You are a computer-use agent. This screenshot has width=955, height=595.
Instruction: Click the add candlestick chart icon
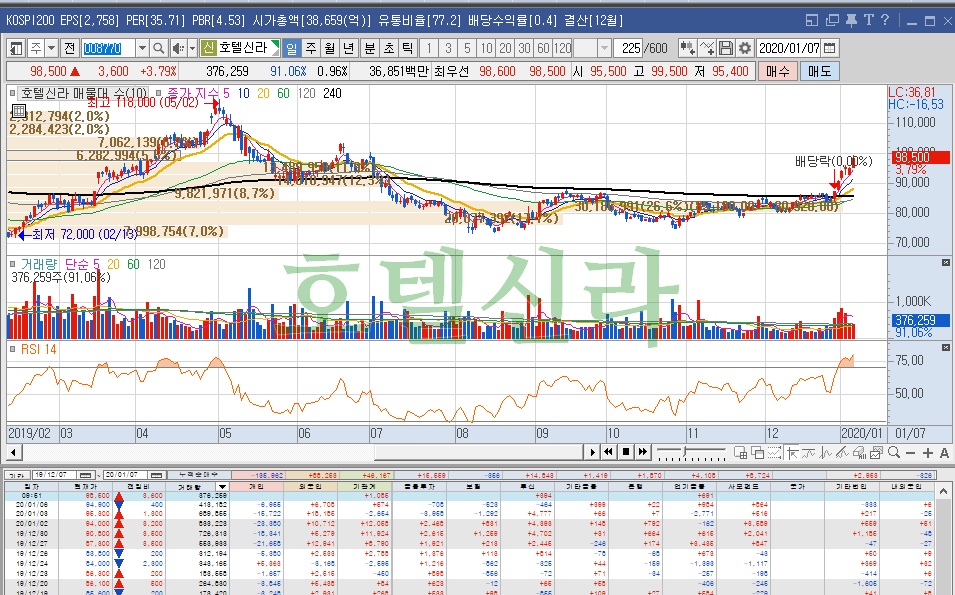point(688,48)
